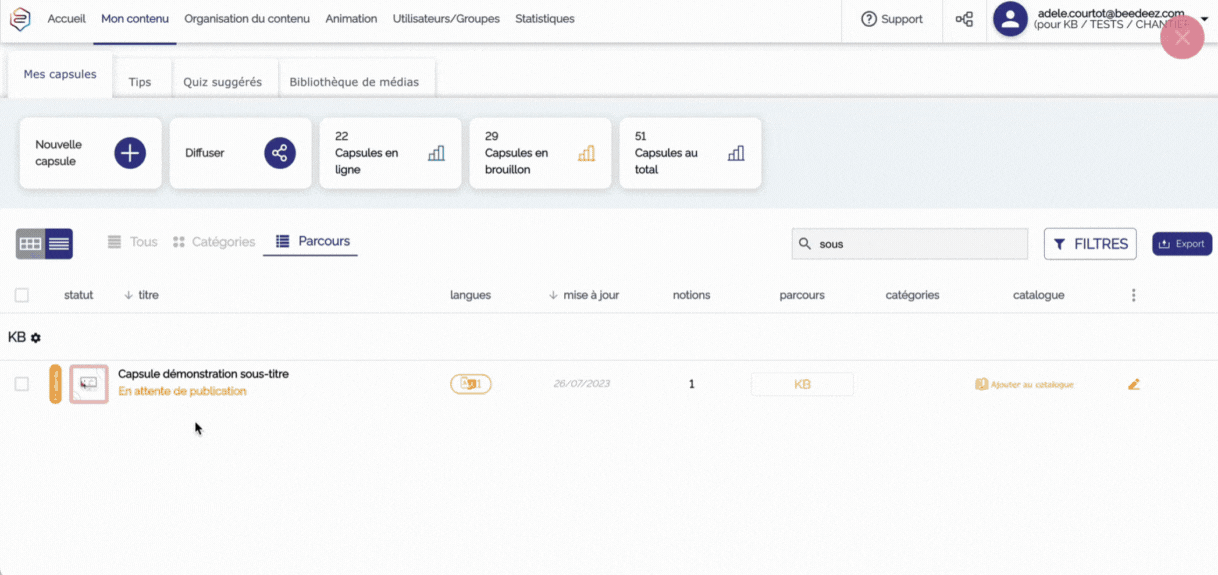Check the Capsule démonstration sous-titre row checkbox
Screen dimensions: 1218x575
[x=22, y=384]
